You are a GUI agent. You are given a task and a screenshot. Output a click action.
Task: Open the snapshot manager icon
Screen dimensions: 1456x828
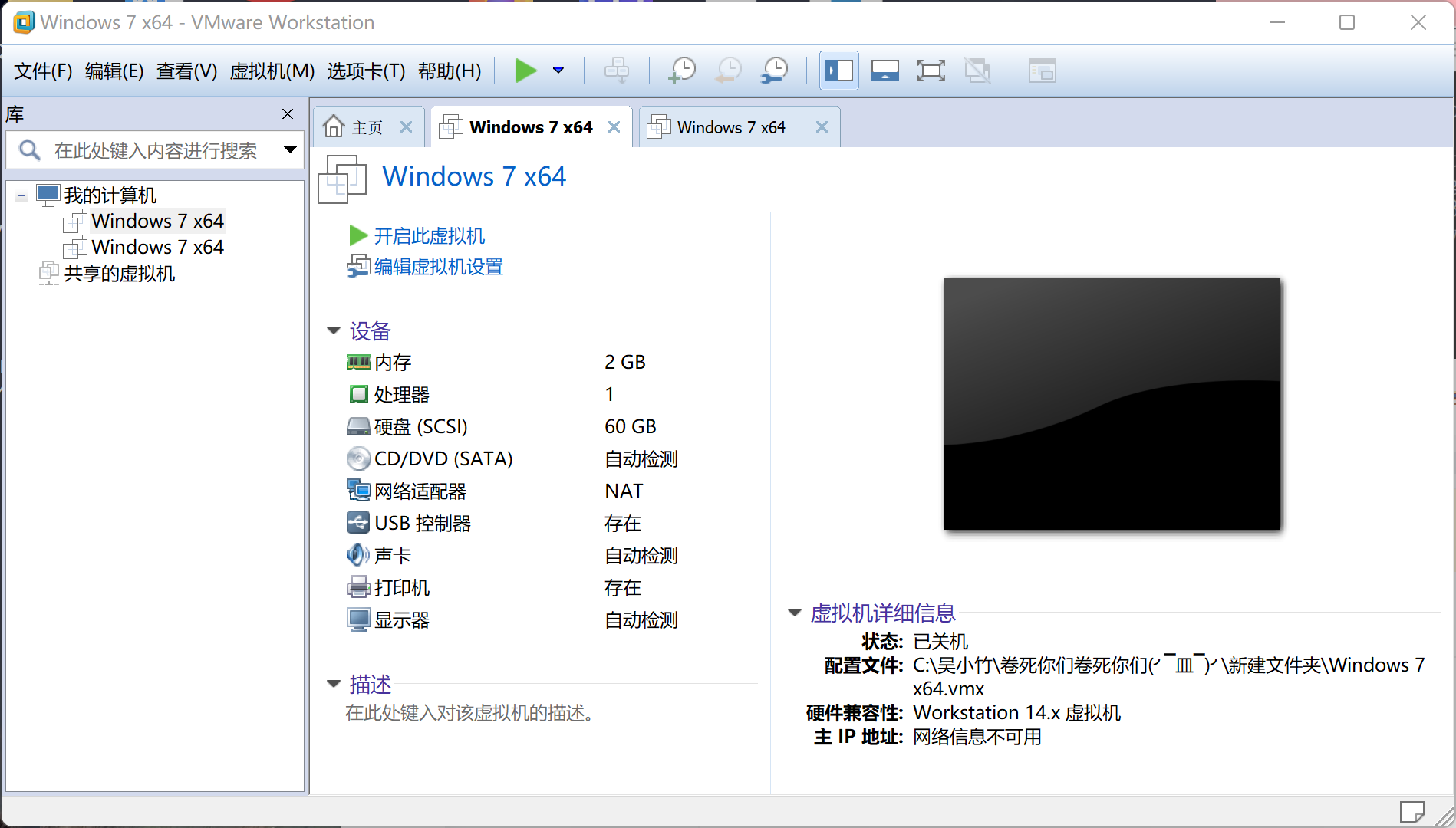pyautogui.click(x=775, y=71)
